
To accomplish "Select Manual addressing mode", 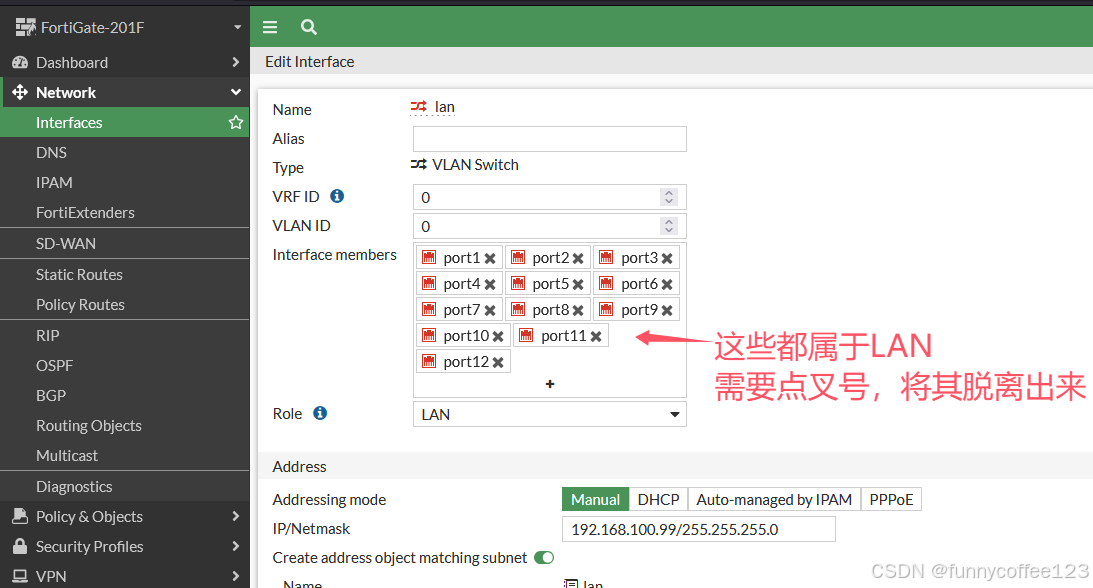I will 595,500.
